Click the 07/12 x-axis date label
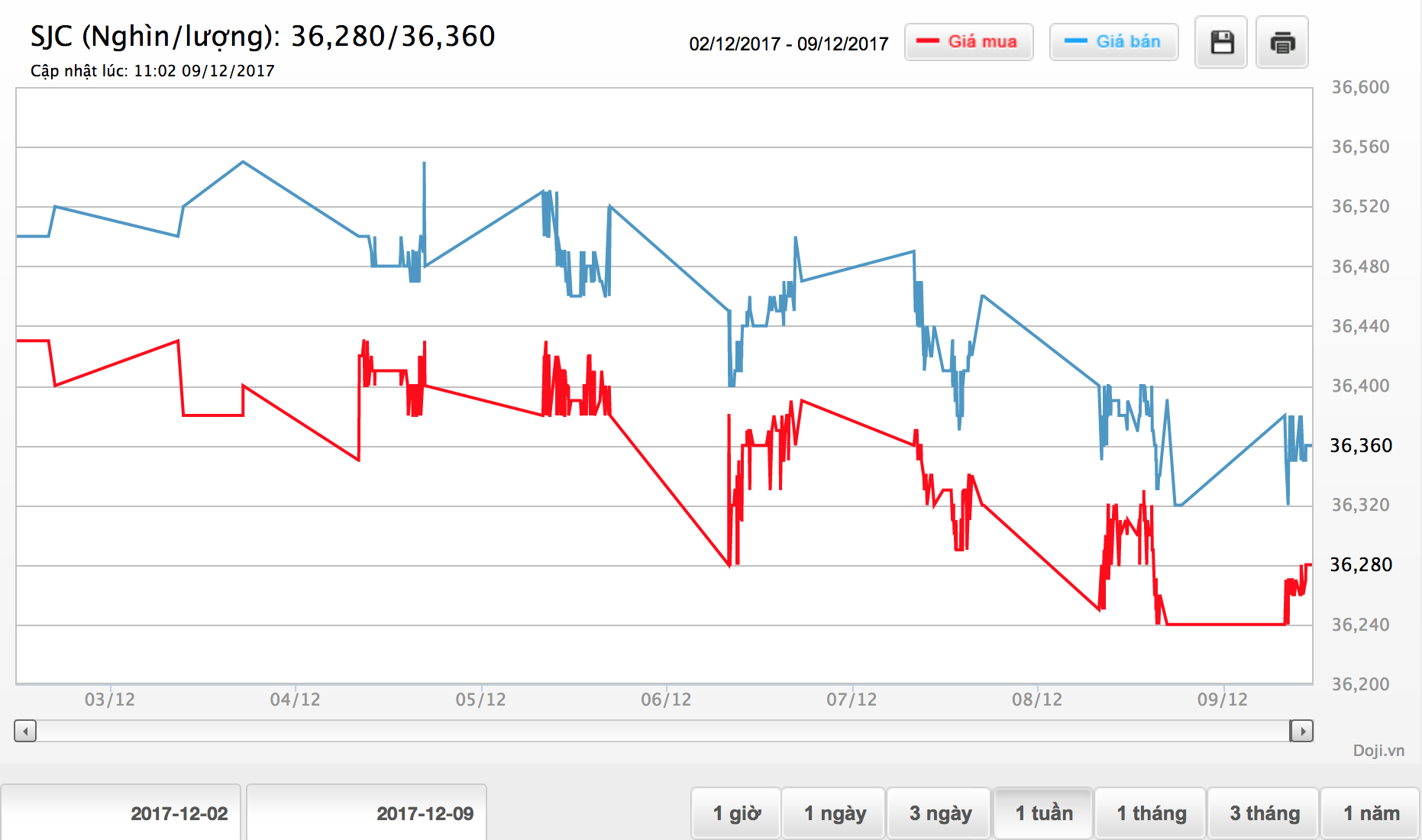 [x=852, y=699]
